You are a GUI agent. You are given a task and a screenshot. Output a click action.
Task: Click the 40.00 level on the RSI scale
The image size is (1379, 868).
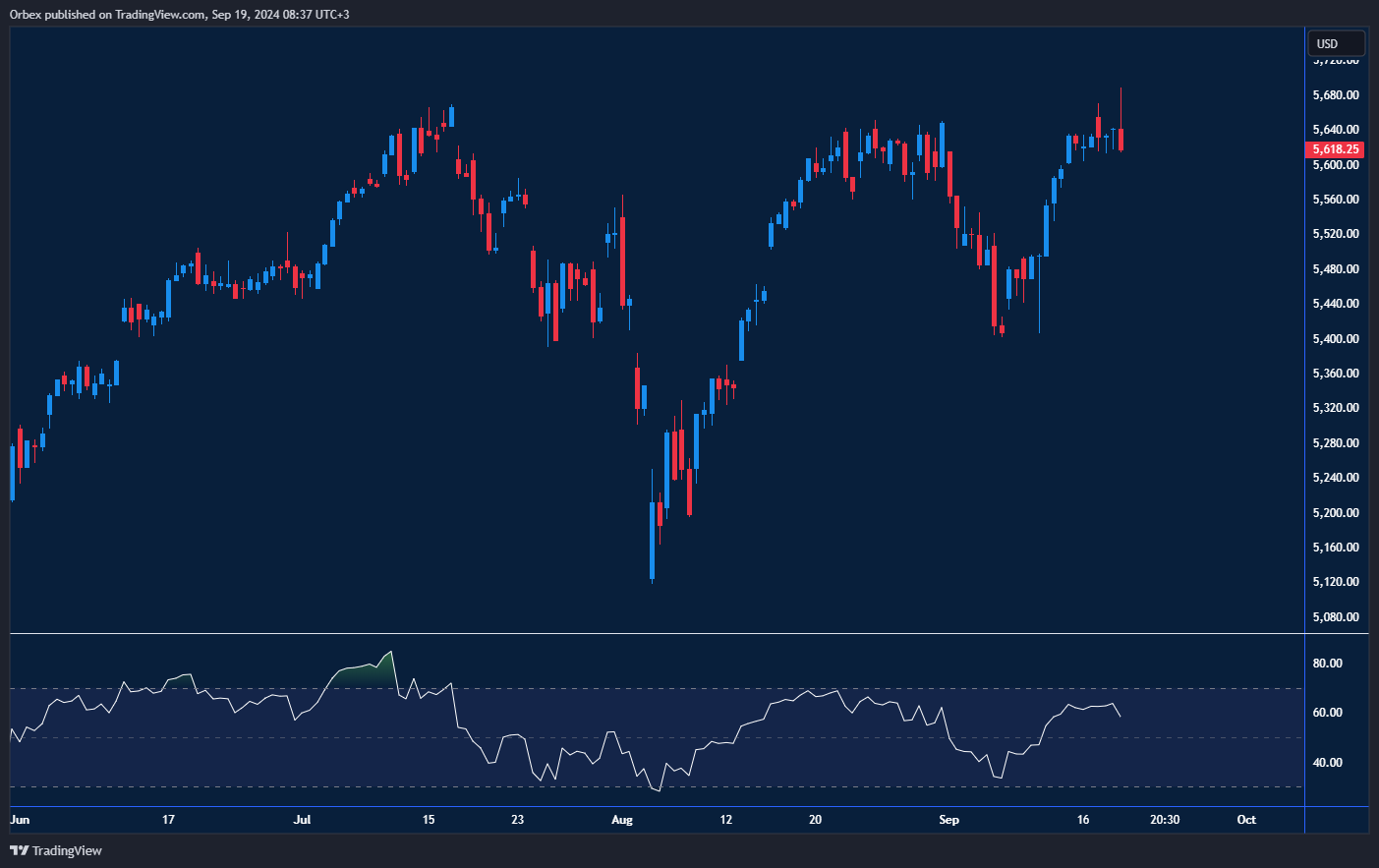1327,763
